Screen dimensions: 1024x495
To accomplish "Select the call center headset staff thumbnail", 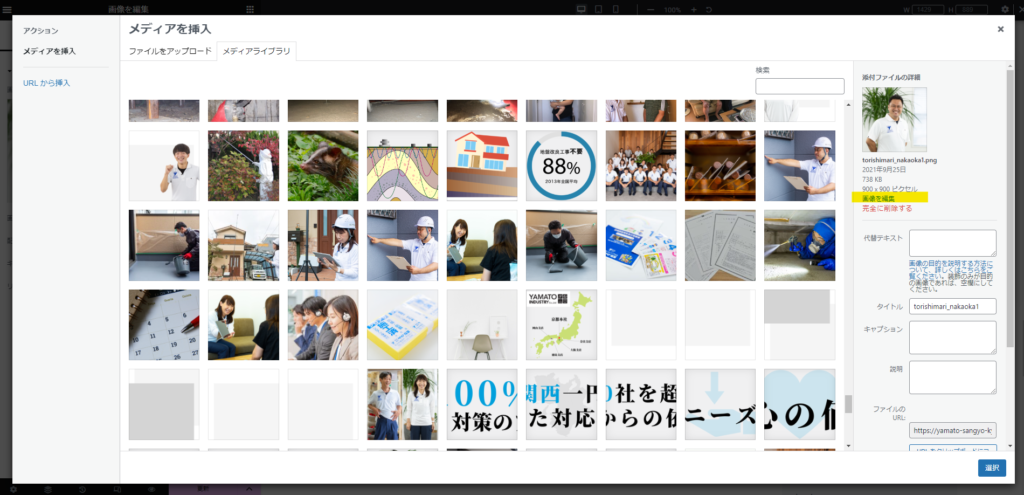I will 323,325.
